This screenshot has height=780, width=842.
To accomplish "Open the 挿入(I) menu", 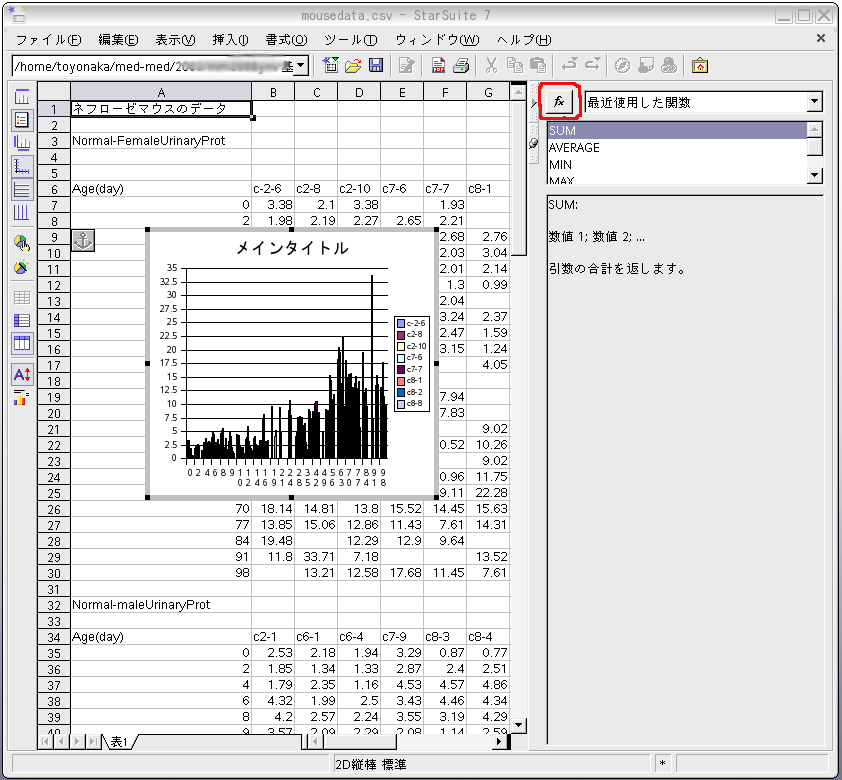I will pyautogui.click(x=230, y=40).
